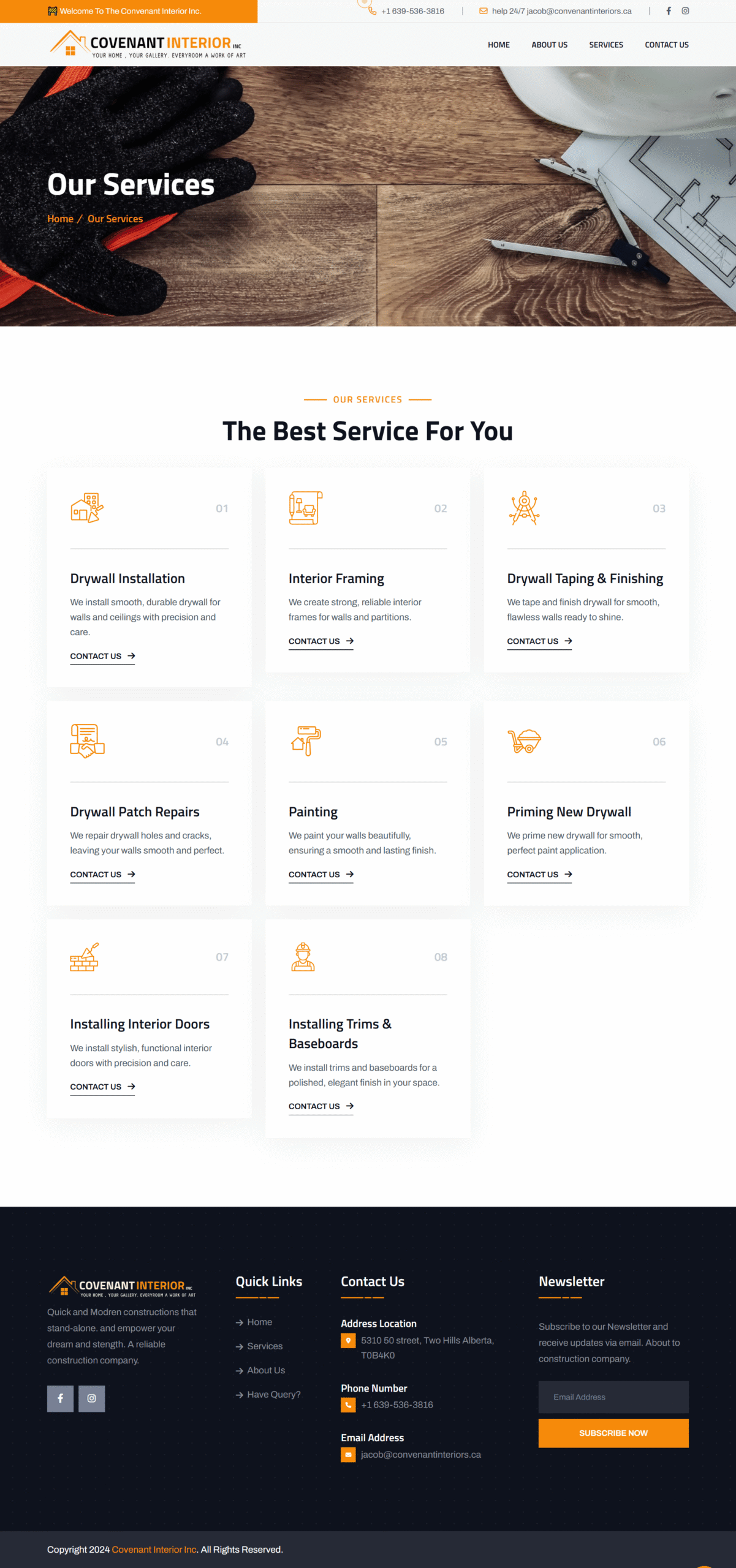The image size is (736, 1568).
Task: Click the Painting roller icon
Action: 306,741
